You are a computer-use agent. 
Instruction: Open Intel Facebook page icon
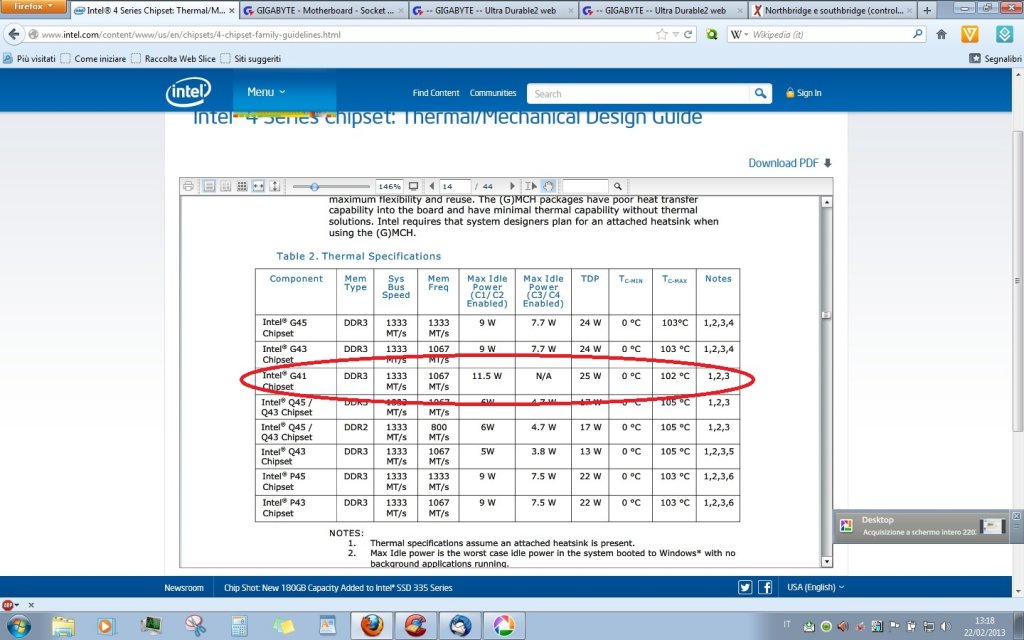pyautogui.click(x=765, y=587)
